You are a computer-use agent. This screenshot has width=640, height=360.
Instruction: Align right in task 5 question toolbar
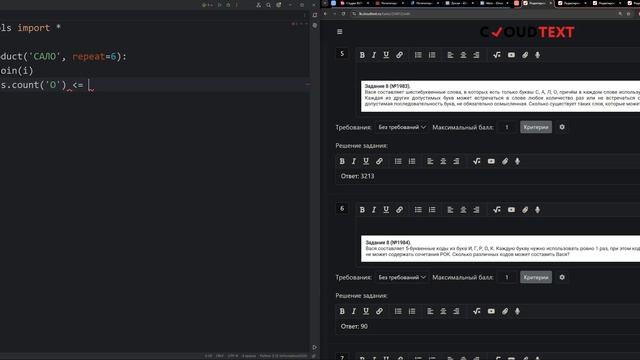[x=476, y=55]
